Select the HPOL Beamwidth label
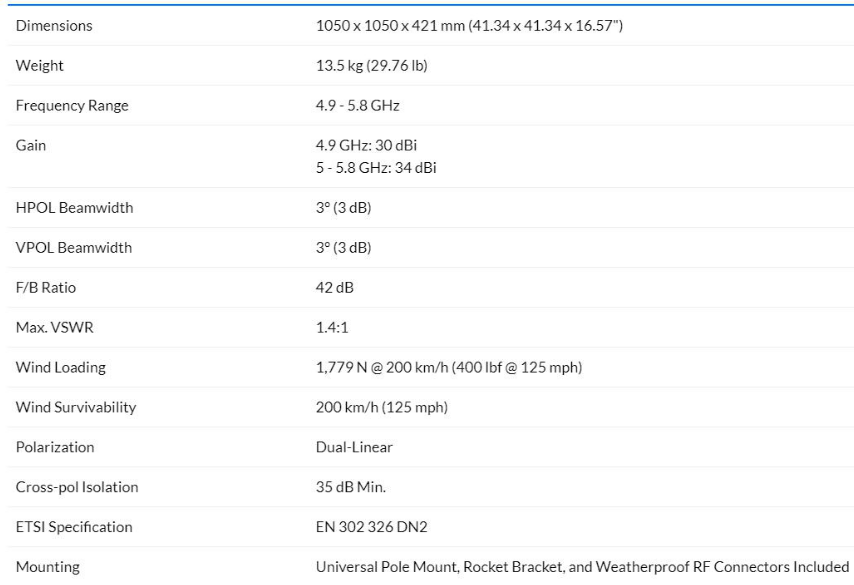 click(x=74, y=208)
